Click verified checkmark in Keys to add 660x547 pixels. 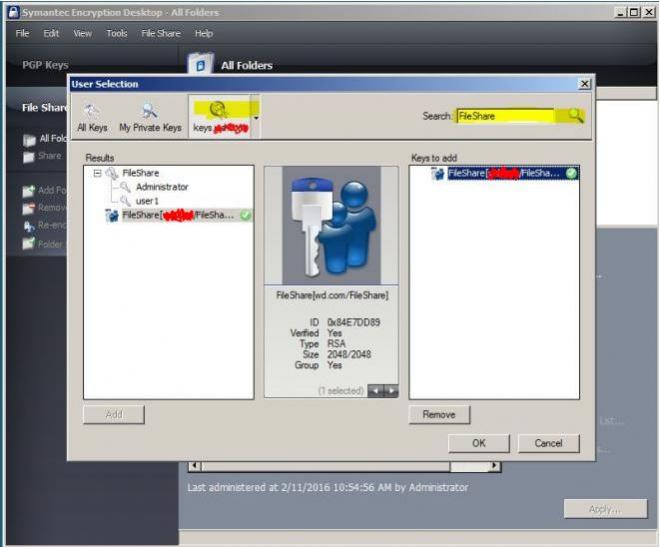[571, 173]
